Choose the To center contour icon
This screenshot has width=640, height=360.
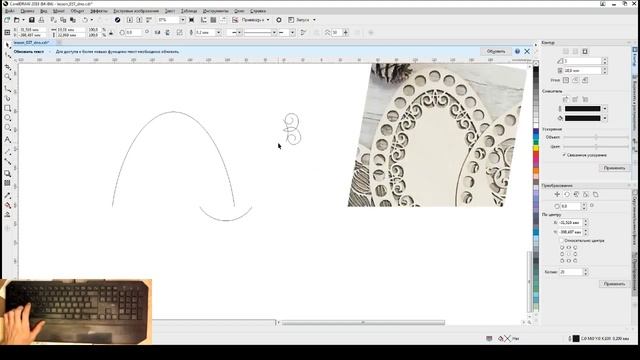pos(566,51)
